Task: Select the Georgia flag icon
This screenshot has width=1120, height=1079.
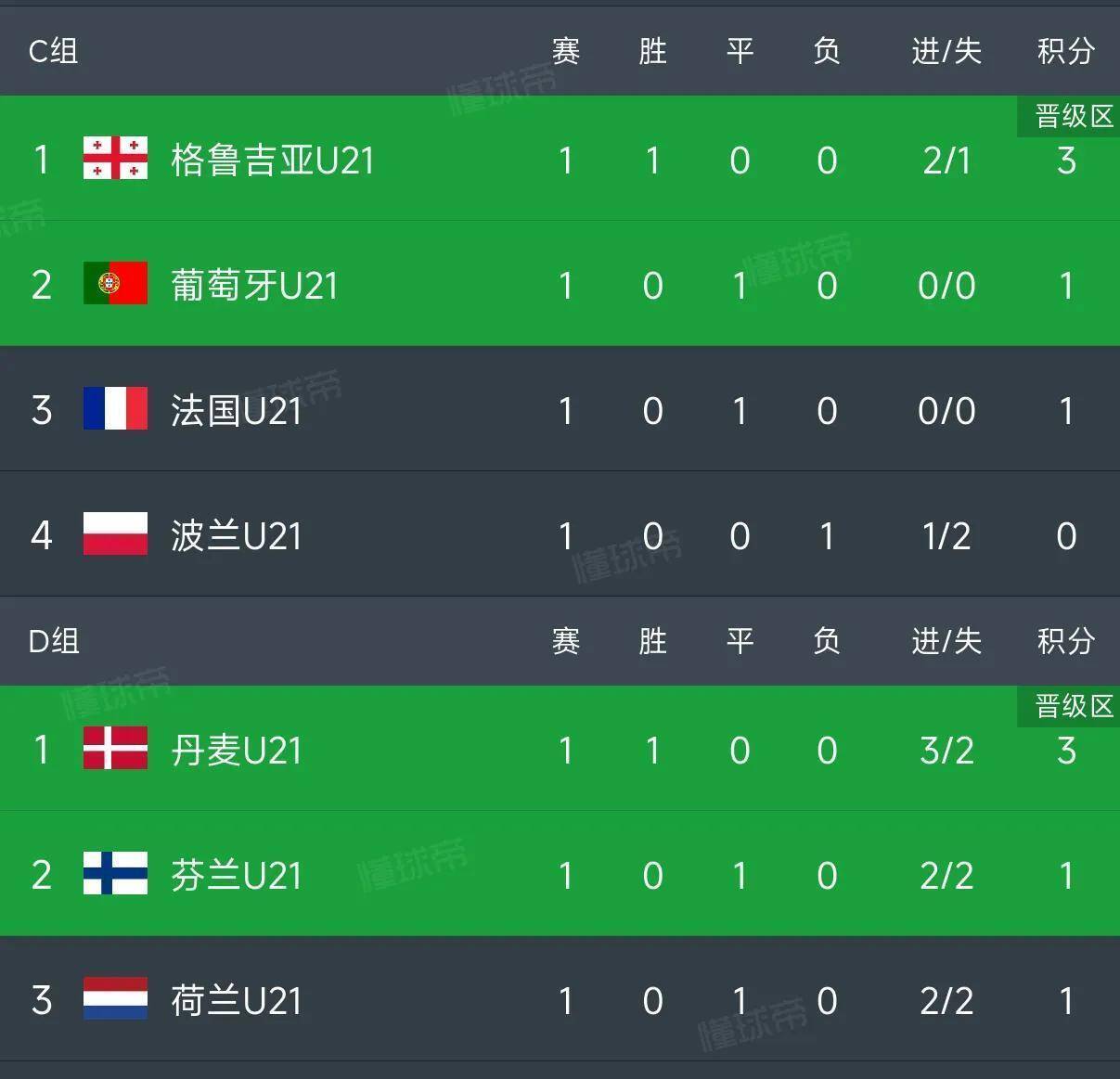Action: (115, 160)
